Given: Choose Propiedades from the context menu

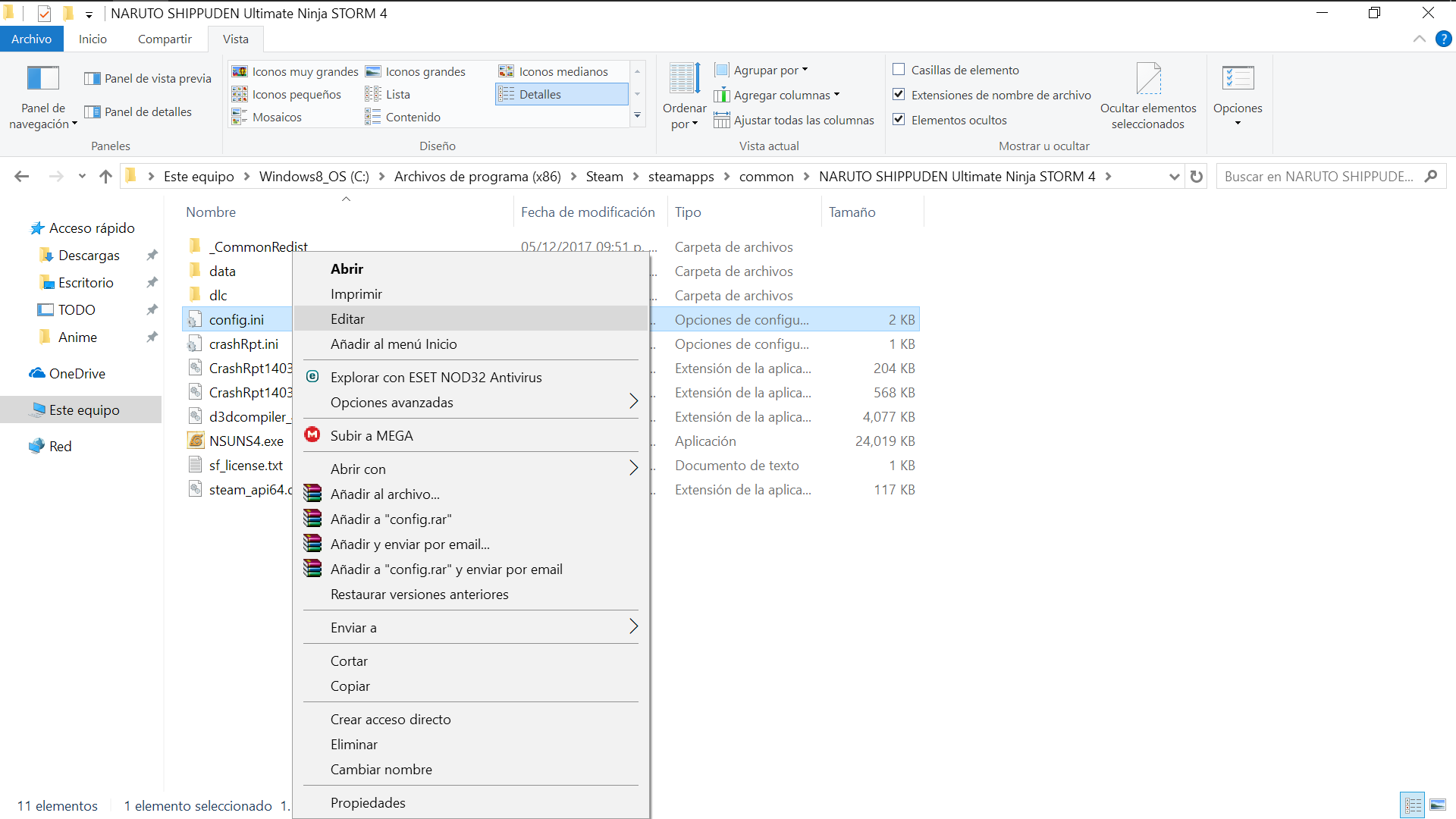Looking at the screenshot, I should (x=471, y=802).
